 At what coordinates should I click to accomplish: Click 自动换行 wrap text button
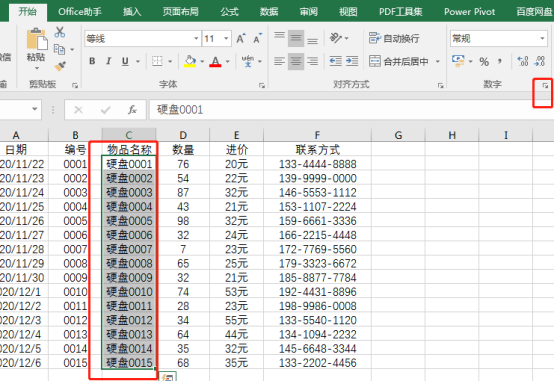[x=394, y=38]
